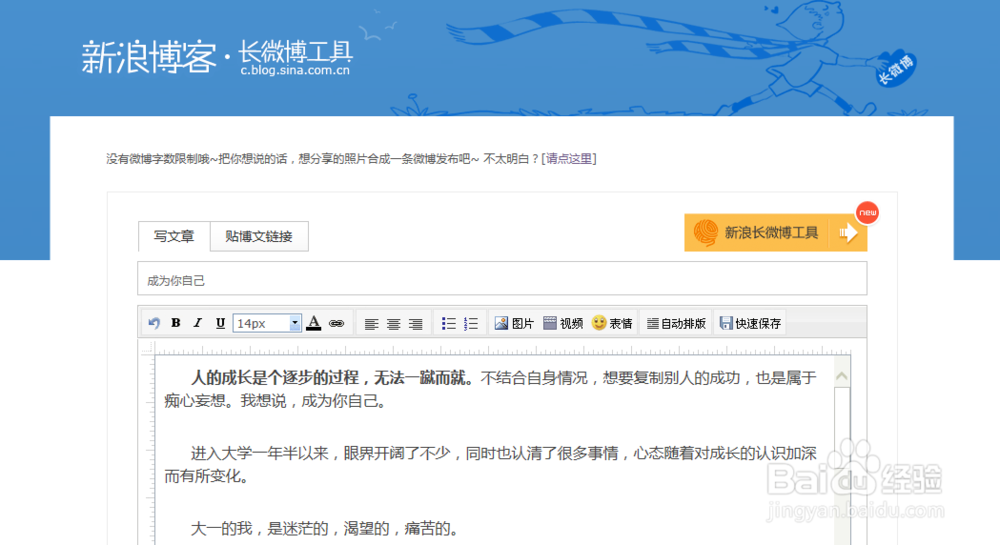Insert a bulleted list
The image size is (1000, 545).
(x=449, y=324)
